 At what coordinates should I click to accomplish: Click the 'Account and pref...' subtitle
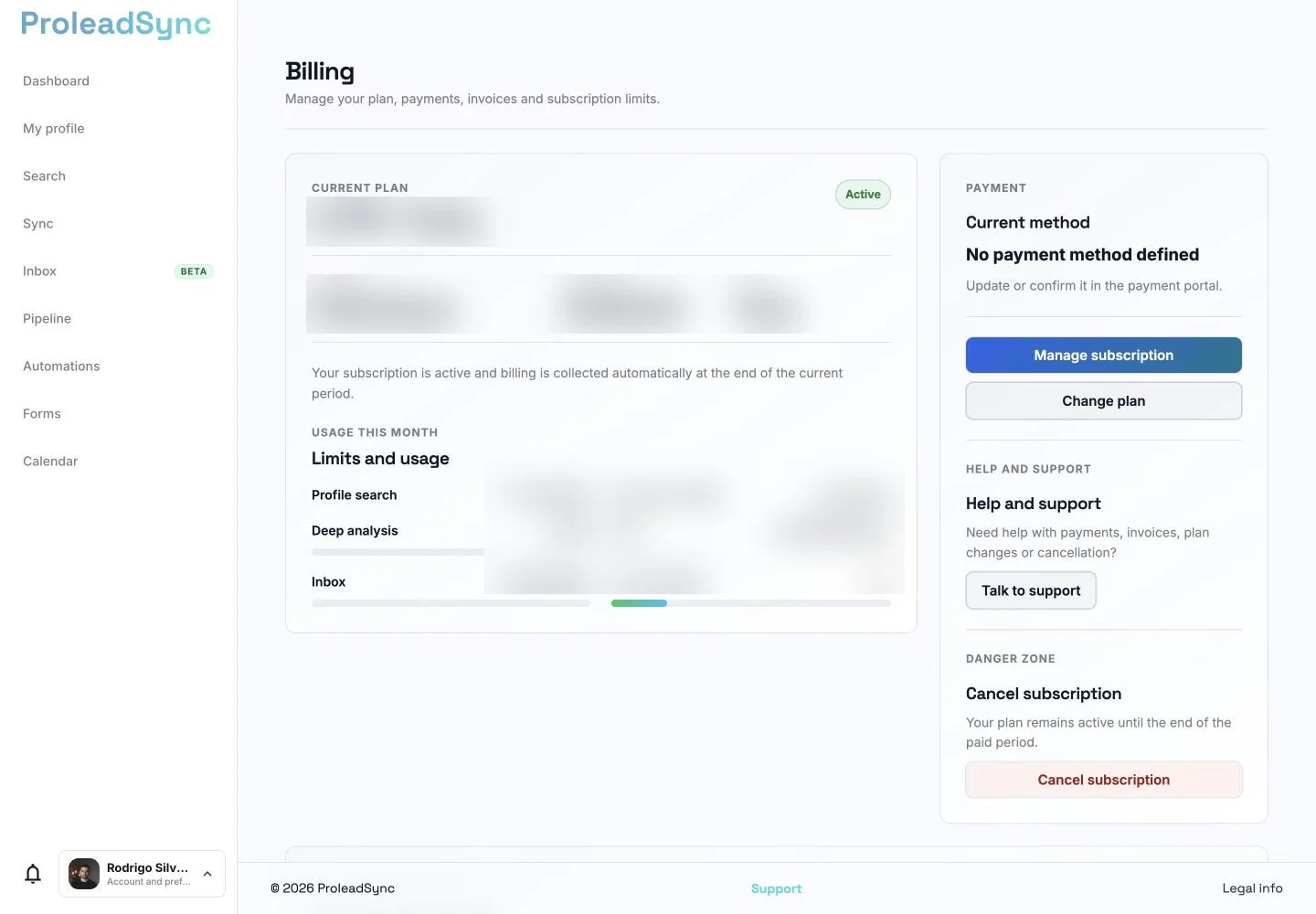pyautogui.click(x=148, y=882)
